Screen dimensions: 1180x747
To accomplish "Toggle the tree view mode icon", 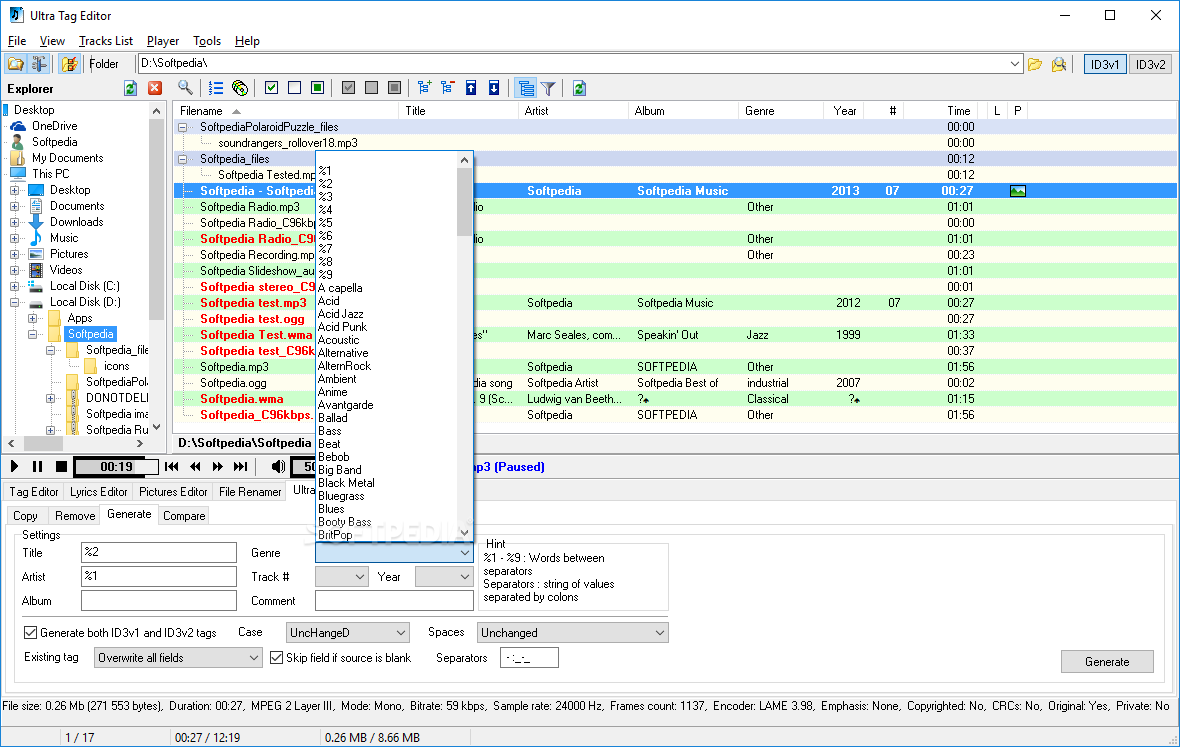I will 526,88.
